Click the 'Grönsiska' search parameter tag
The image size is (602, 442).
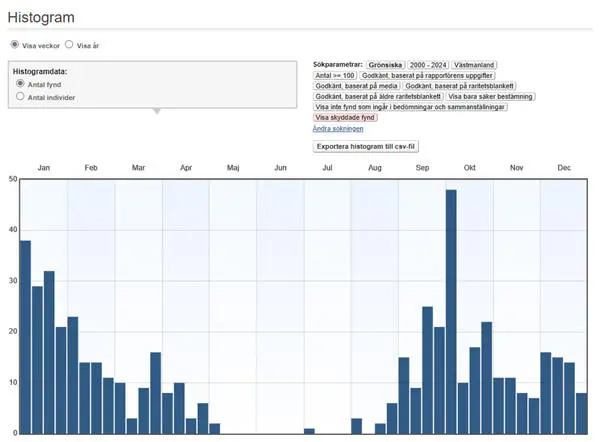pyautogui.click(x=385, y=64)
